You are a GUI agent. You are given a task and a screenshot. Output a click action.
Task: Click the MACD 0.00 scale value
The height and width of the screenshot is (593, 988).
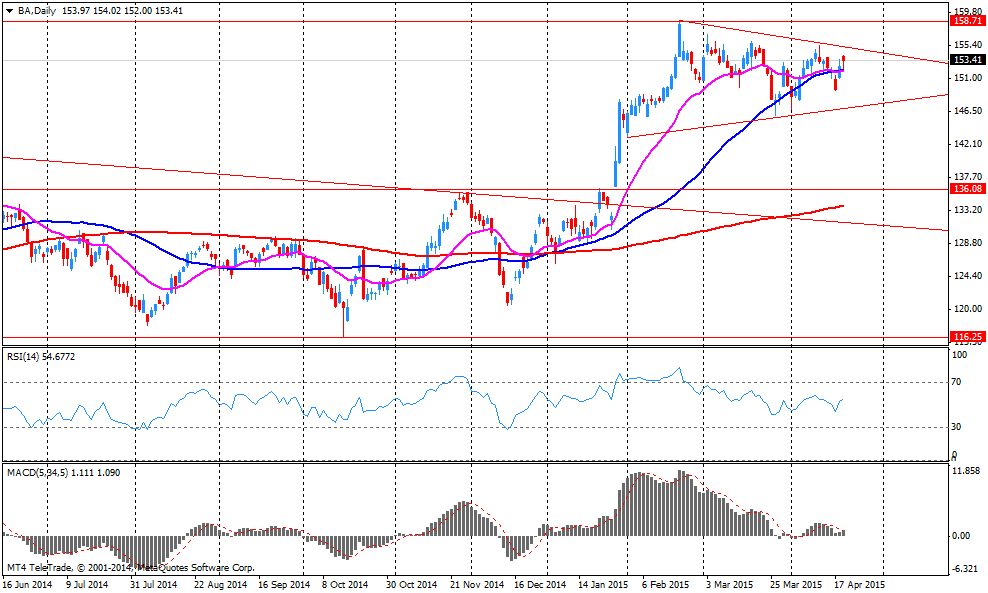[962, 536]
